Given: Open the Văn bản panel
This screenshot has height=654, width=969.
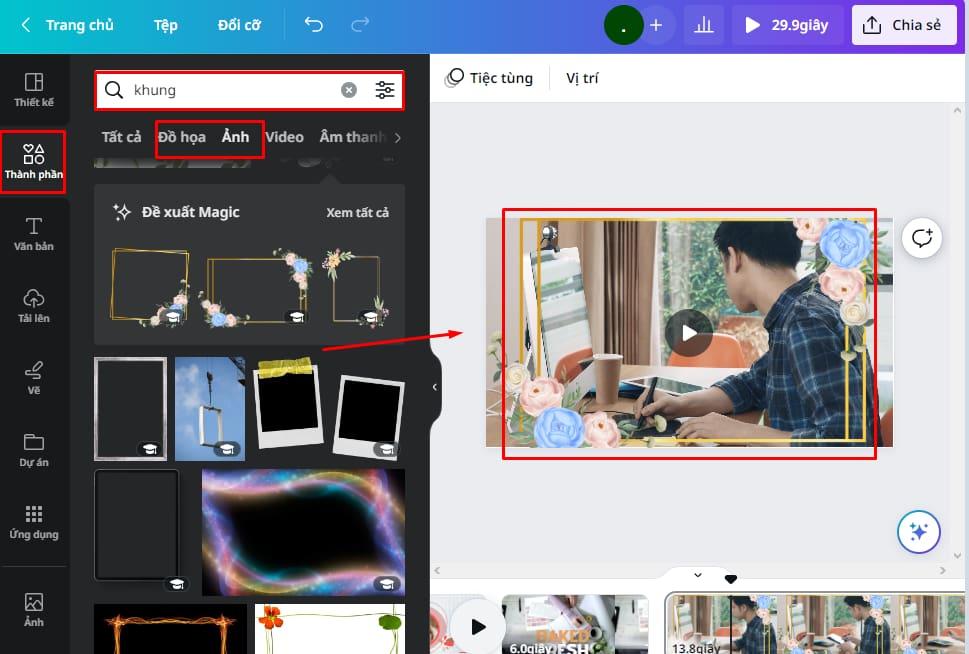Looking at the screenshot, I should click(x=34, y=232).
